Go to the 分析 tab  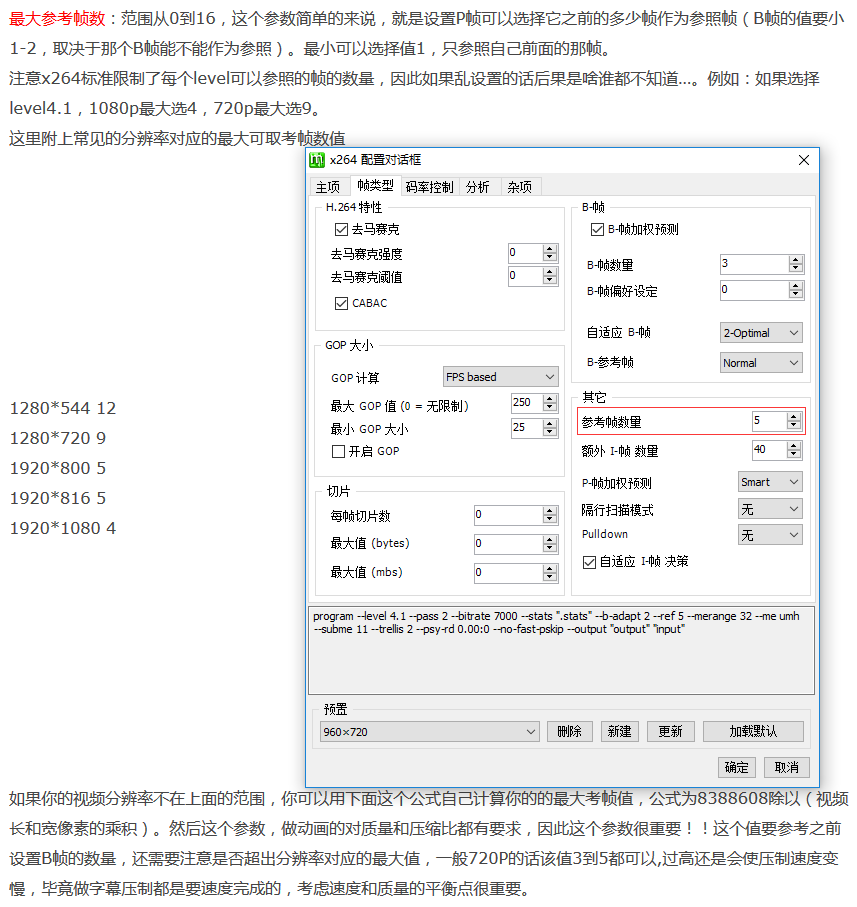[x=478, y=187]
